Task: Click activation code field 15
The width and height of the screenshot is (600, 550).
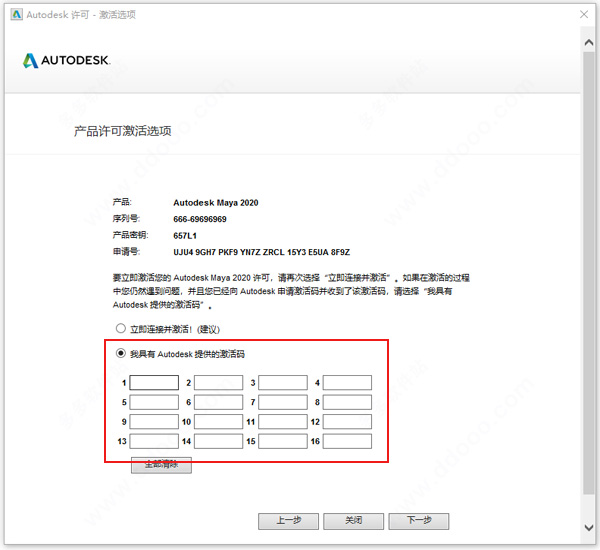Action: click(283, 441)
